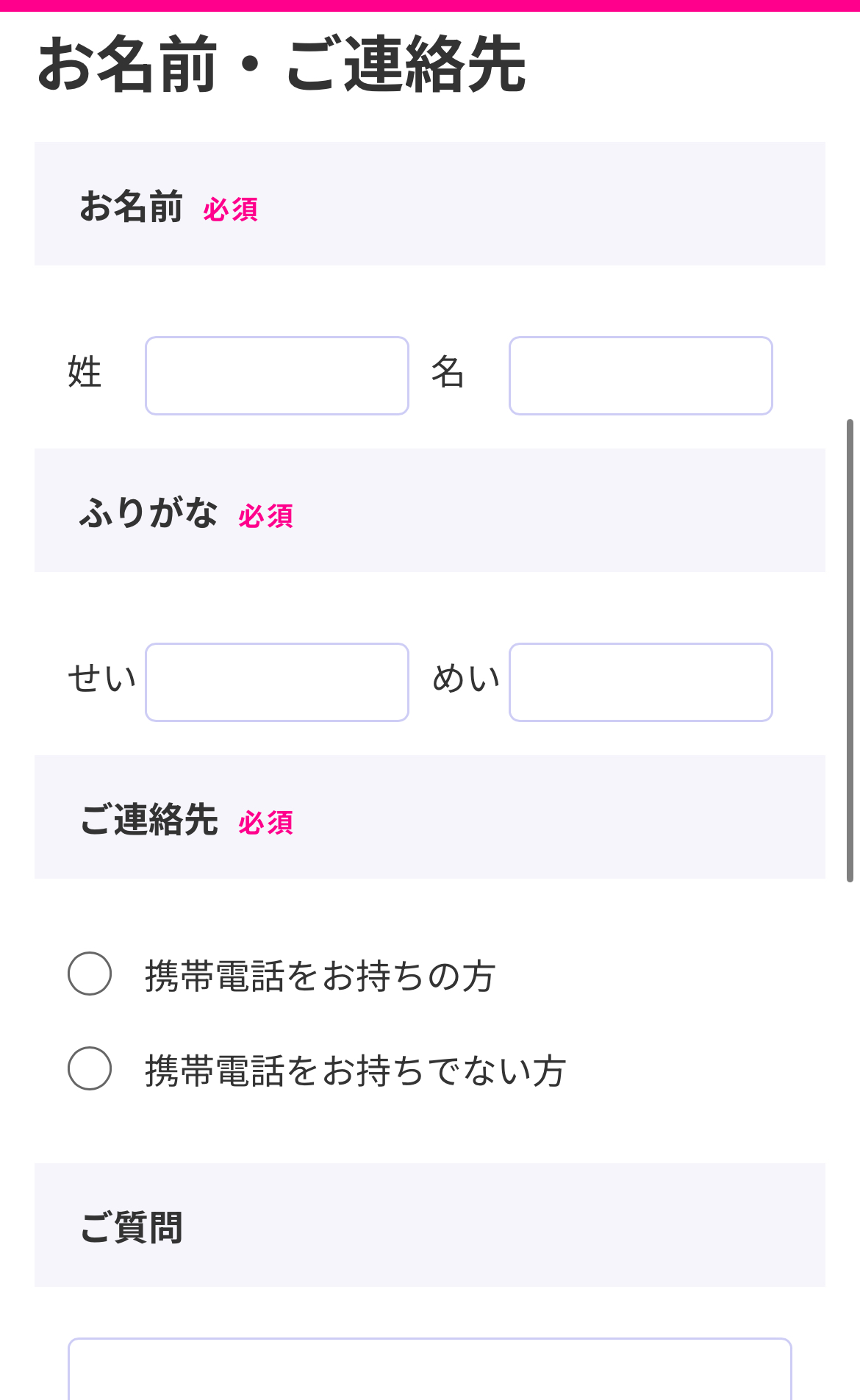The image size is (860, 1400).
Task: Focus the めい furigana input field
Action: point(640,682)
